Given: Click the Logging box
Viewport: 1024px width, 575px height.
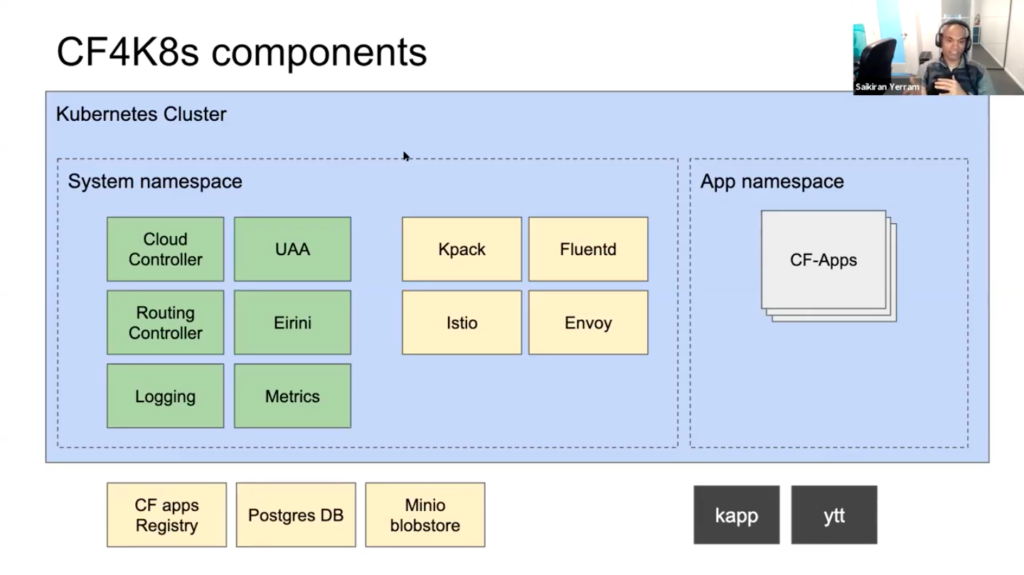Looking at the screenshot, I should [x=165, y=396].
